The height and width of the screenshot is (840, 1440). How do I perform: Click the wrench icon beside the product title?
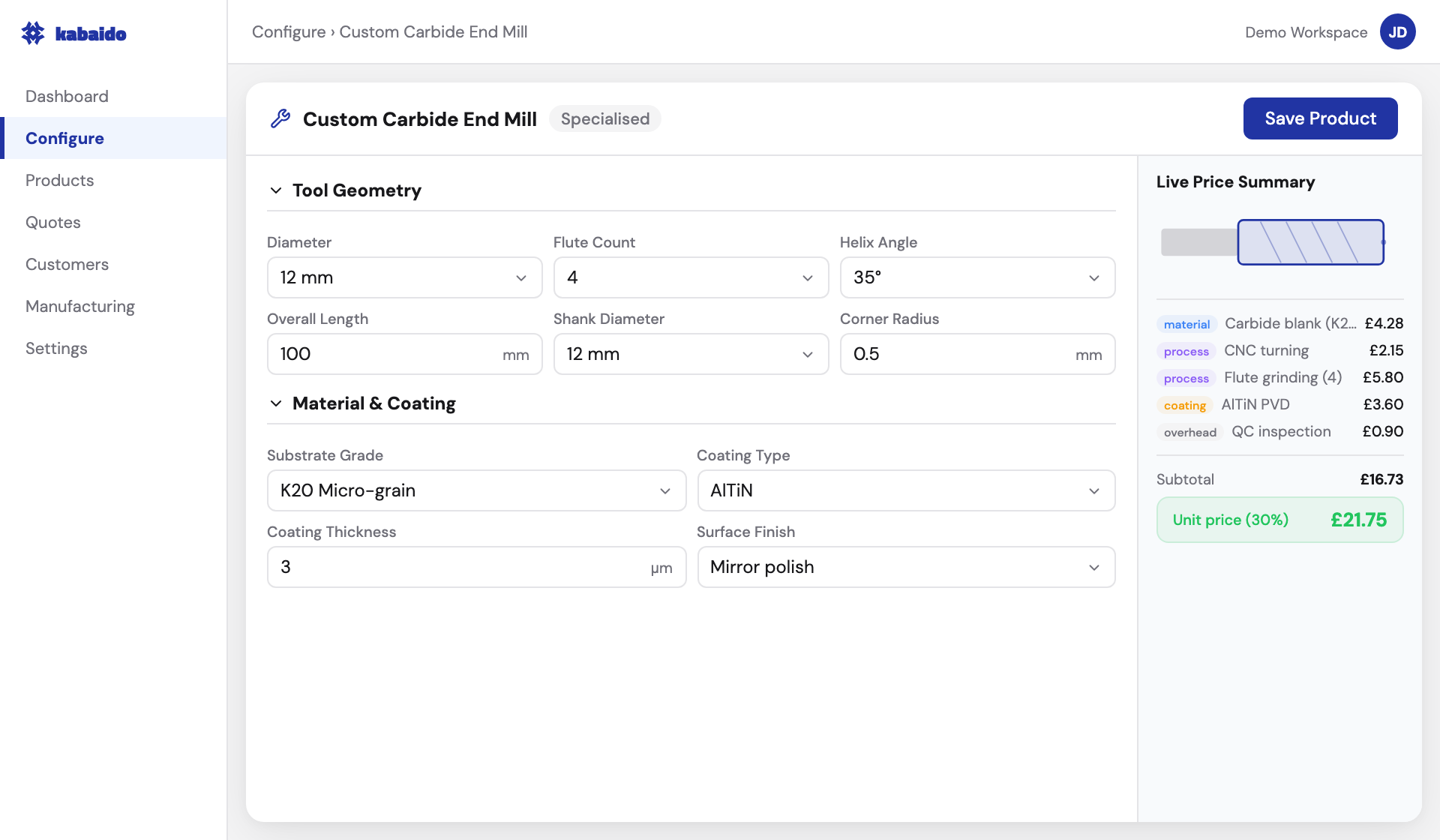(280, 118)
